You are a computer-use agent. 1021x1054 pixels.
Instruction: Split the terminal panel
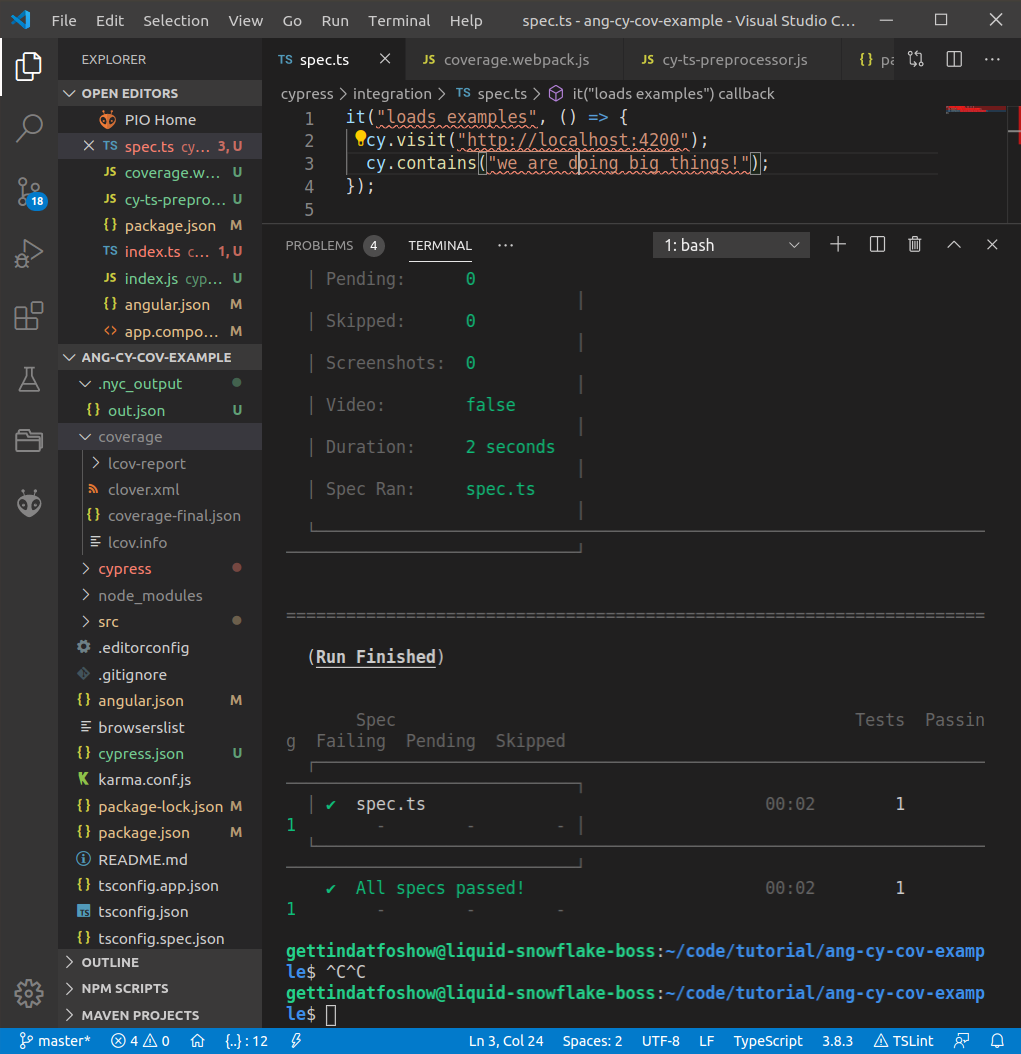[x=877, y=245]
